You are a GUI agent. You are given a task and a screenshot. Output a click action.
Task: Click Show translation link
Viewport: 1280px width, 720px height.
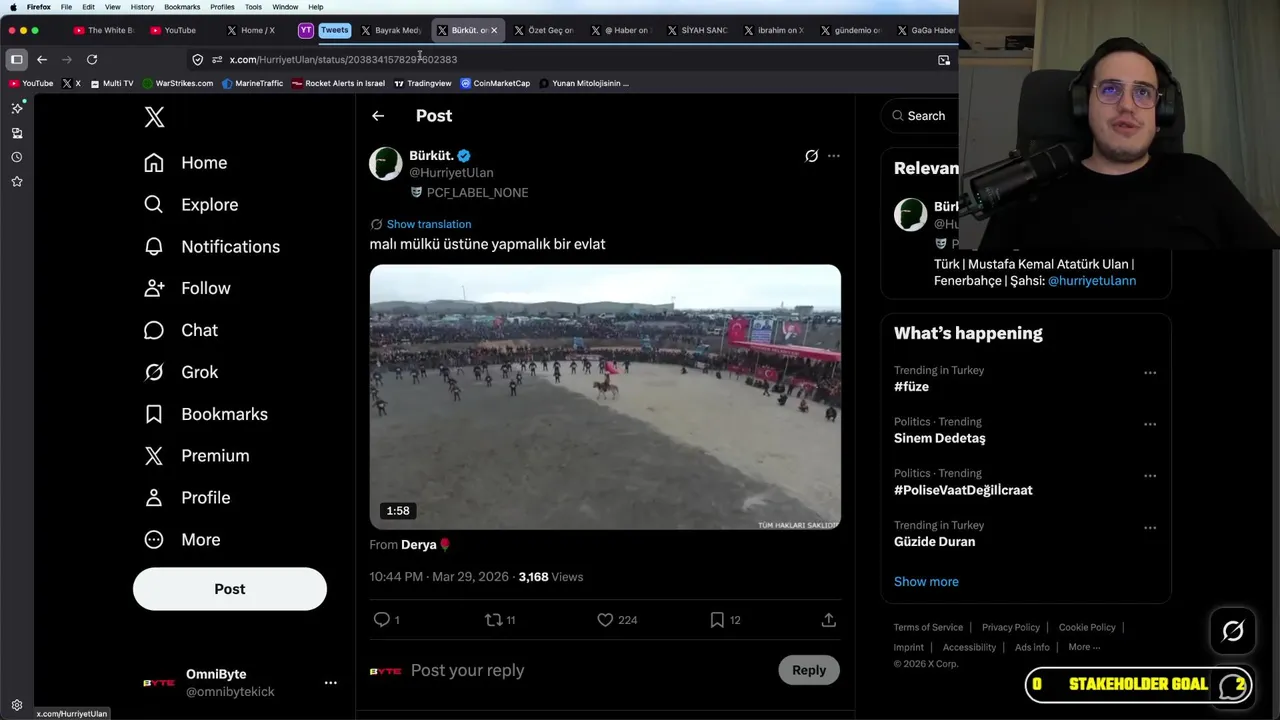(429, 224)
